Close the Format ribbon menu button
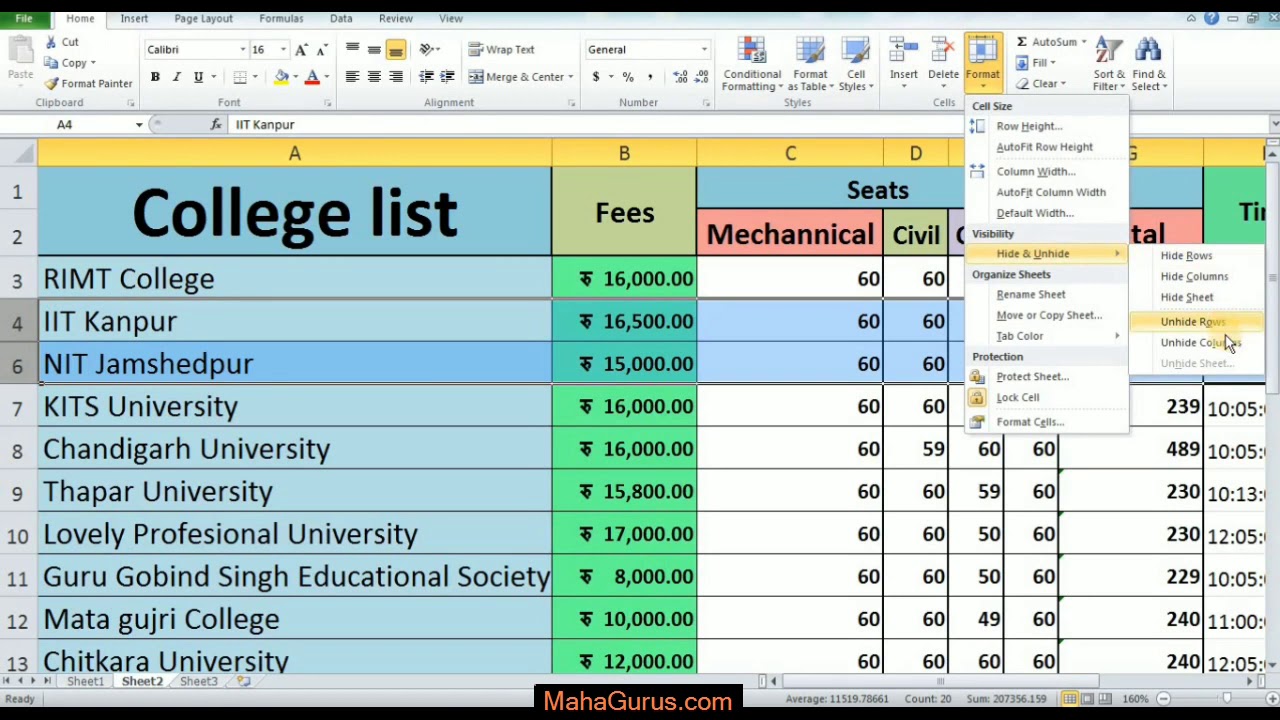This screenshot has width=1280, height=720. tap(982, 63)
